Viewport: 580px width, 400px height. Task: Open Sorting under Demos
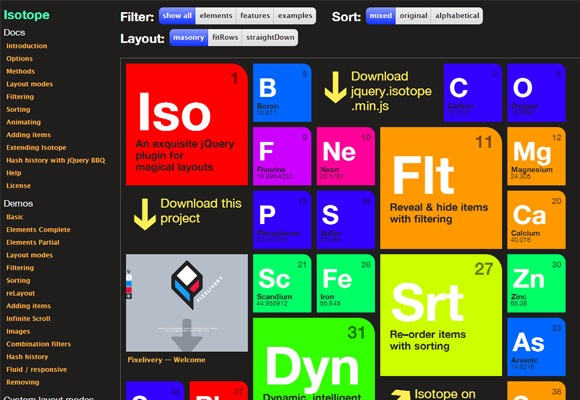18,280
